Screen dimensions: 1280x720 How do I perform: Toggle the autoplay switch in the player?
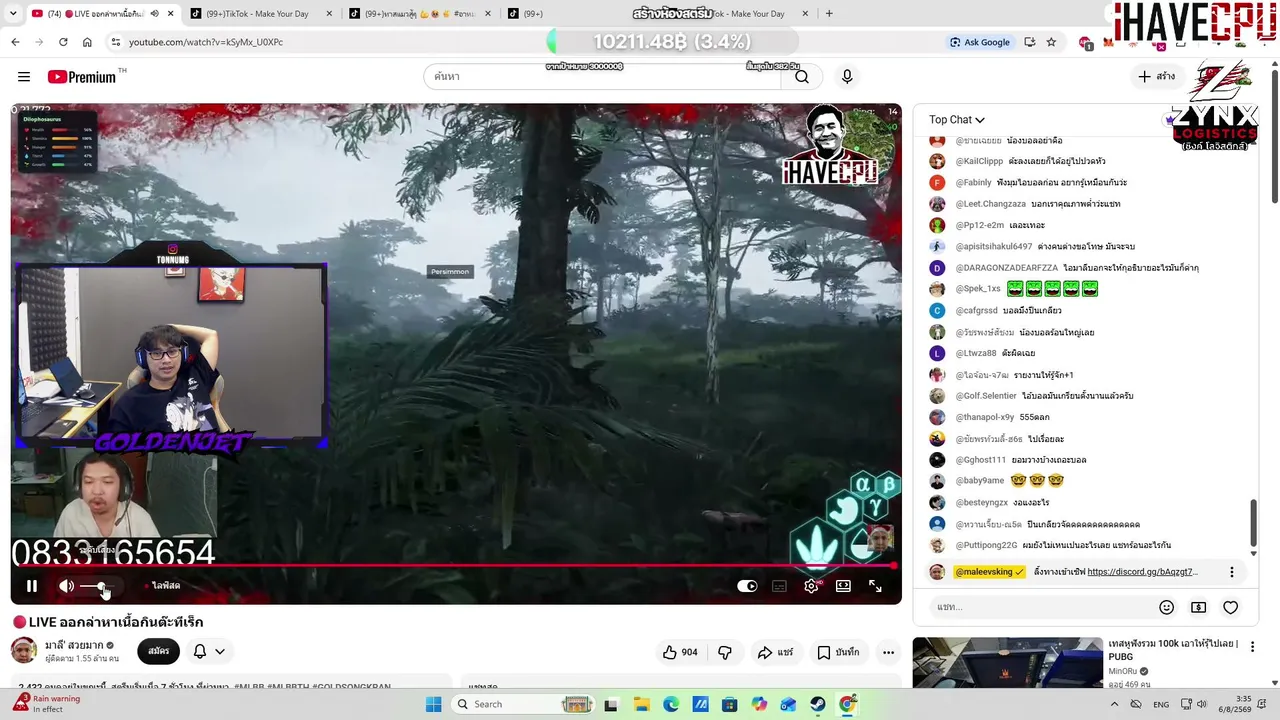coord(747,586)
